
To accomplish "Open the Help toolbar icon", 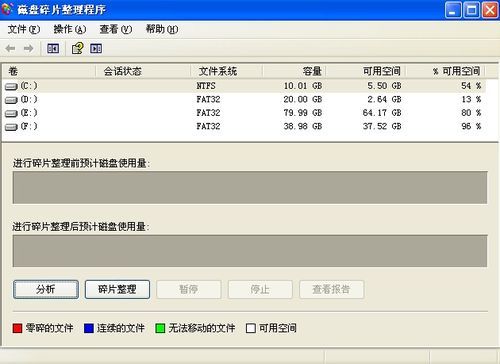I will point(77,49).
